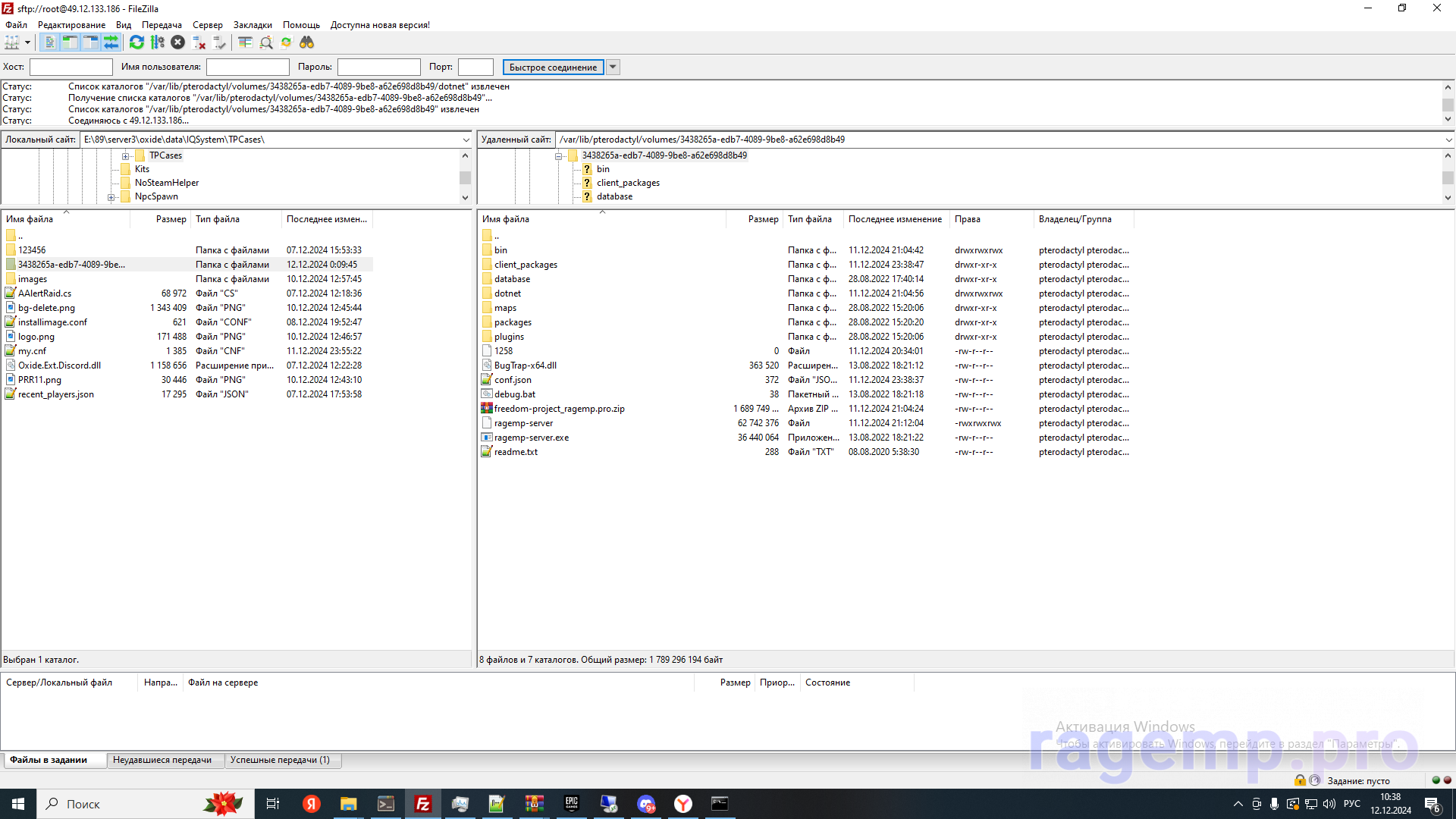Sort remote files by Владелец/Группа header
Viewport: 1456px width, 819px height.
(x=1084, y=219)
